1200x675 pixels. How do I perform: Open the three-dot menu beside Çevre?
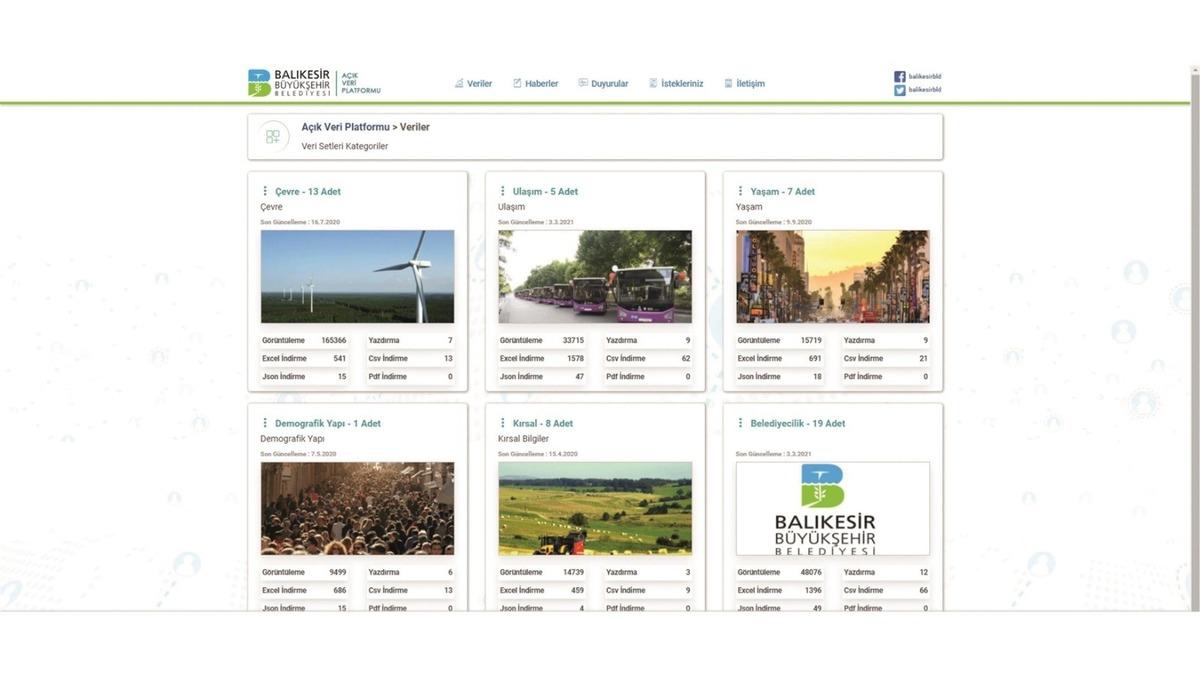(x=265, y=191)
